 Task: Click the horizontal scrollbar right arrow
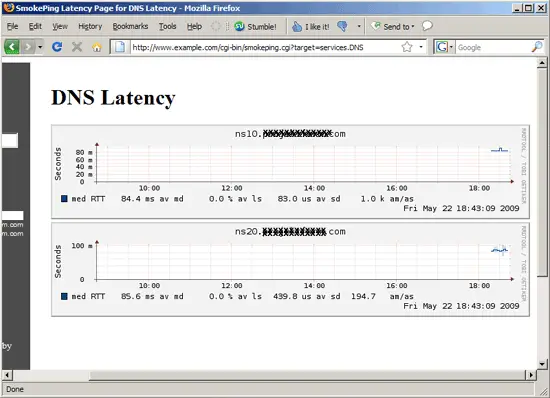(531, 375)
